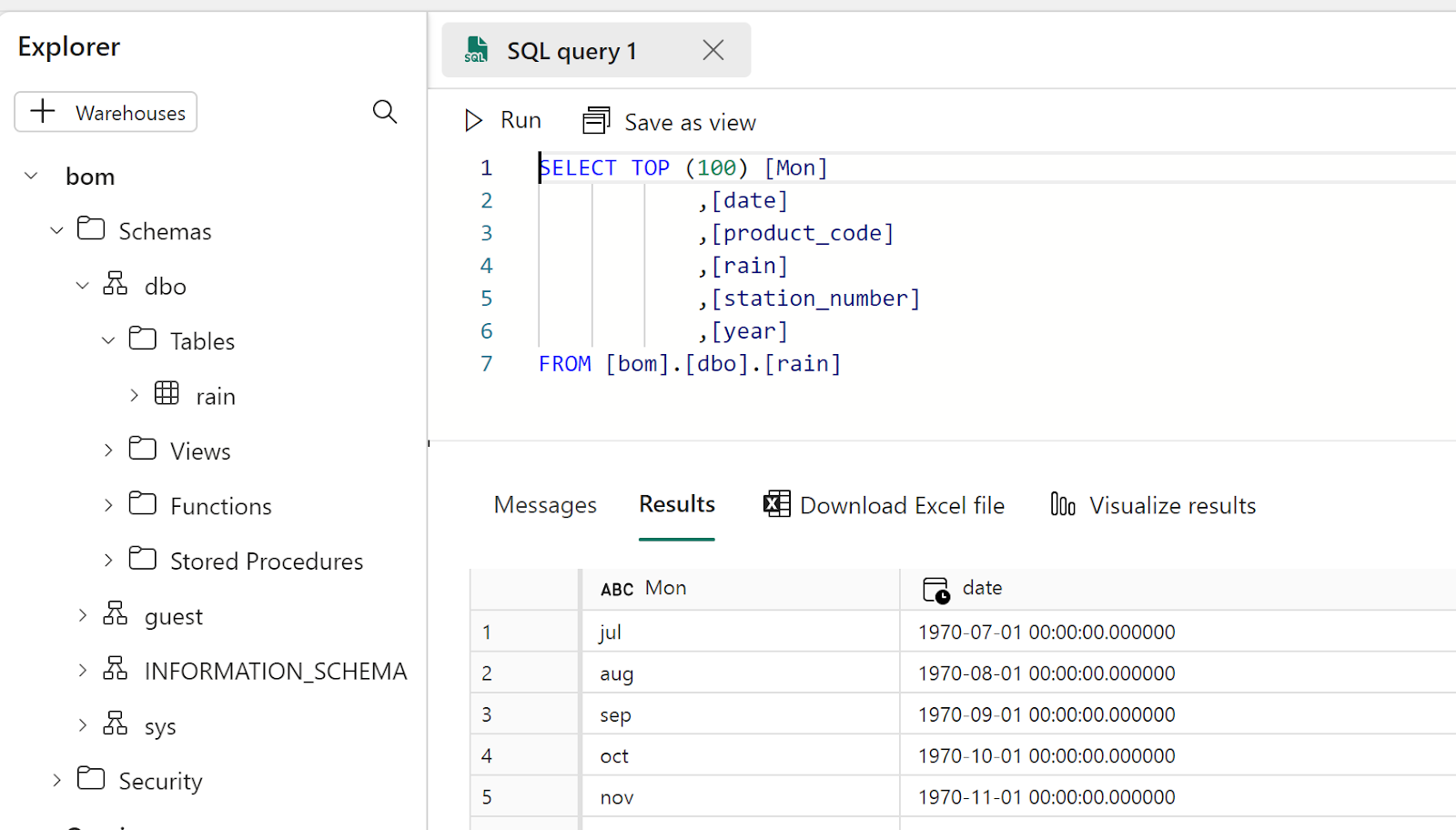Collapse the Tables folder chevron

[x=108, y=340]
